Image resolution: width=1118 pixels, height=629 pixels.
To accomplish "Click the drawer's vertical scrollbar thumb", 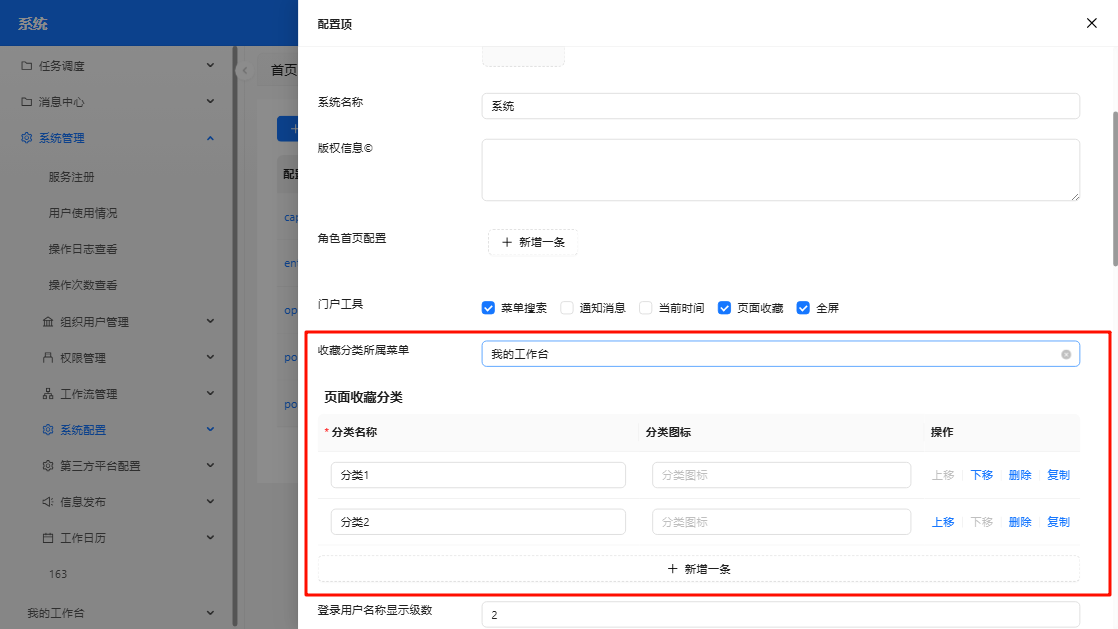I will [1114, 189].
